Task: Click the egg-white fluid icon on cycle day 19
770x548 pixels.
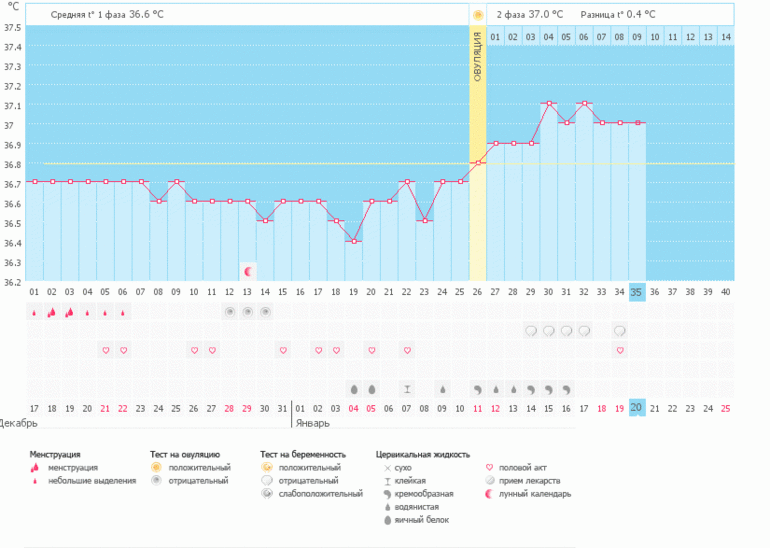Action: 354,390
